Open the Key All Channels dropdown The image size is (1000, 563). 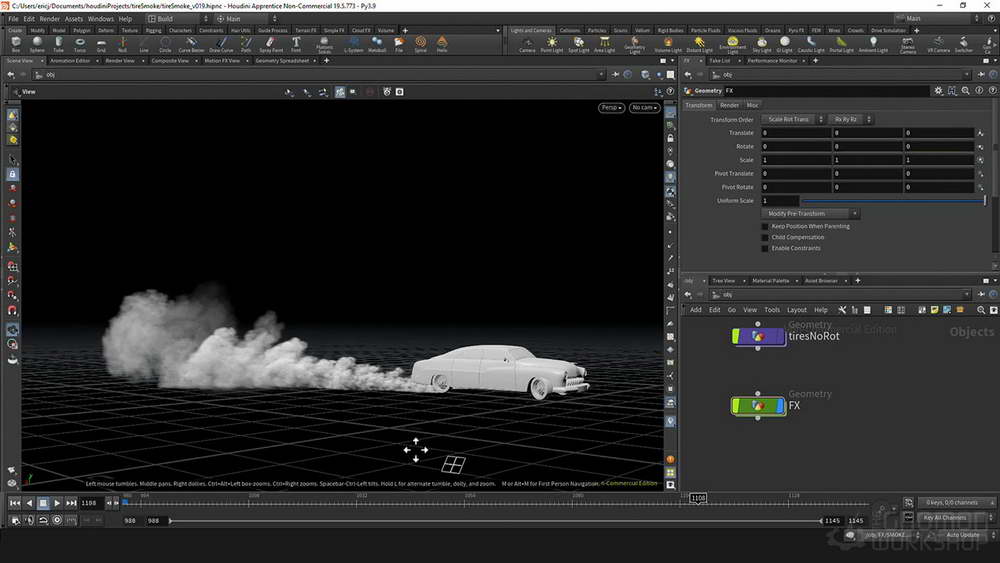click(956, 517)
